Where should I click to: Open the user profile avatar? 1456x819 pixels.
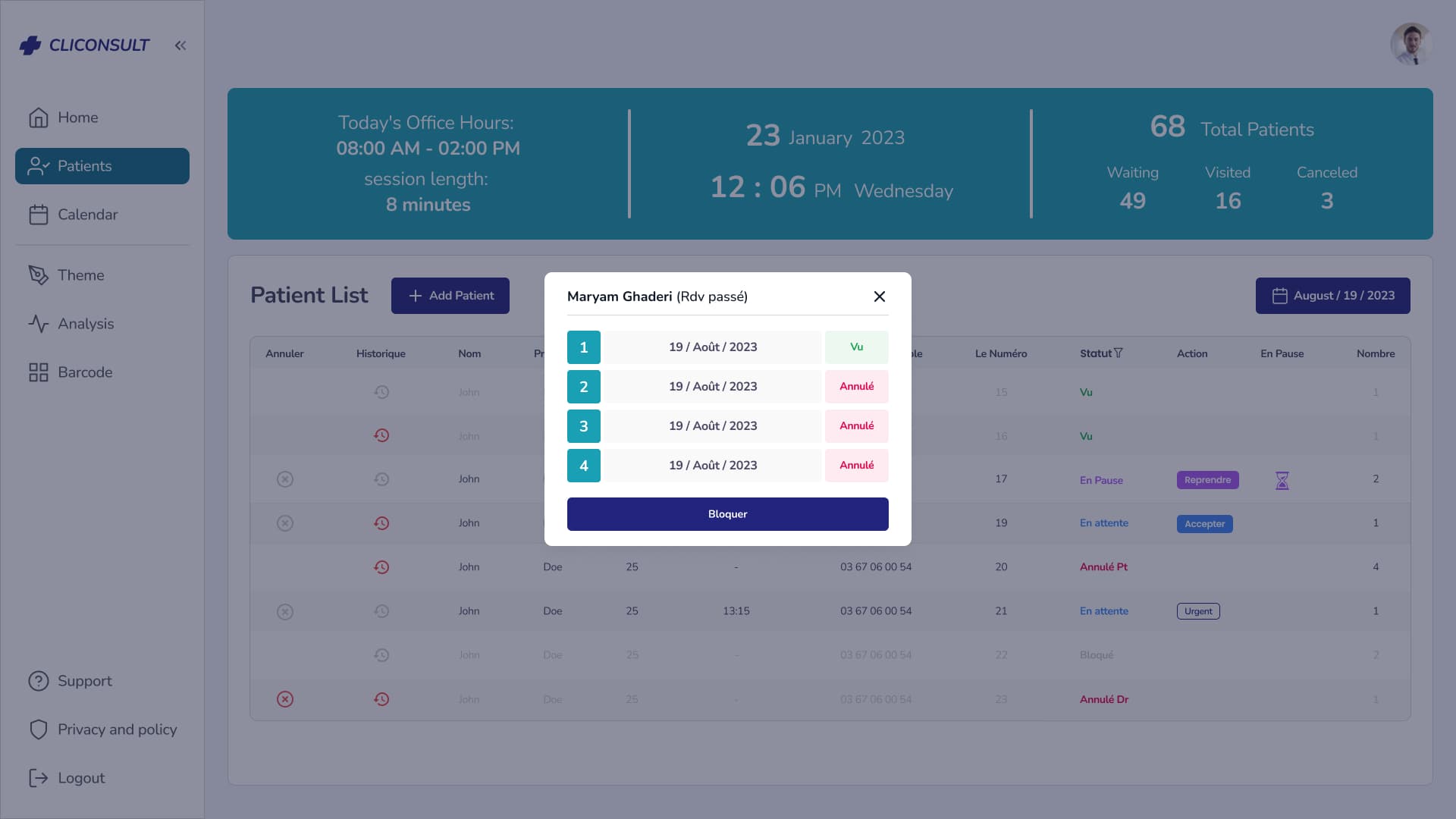(1410, 44)
